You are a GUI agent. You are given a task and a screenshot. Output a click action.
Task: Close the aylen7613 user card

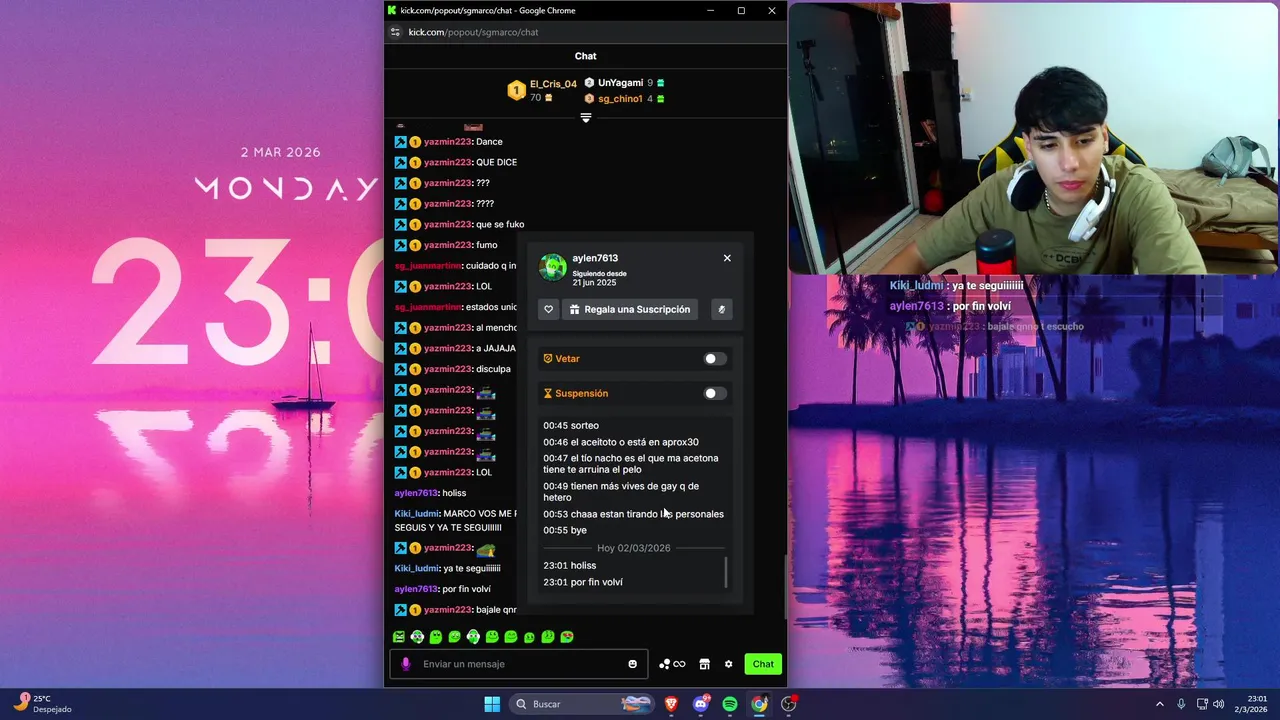point(727,258)
